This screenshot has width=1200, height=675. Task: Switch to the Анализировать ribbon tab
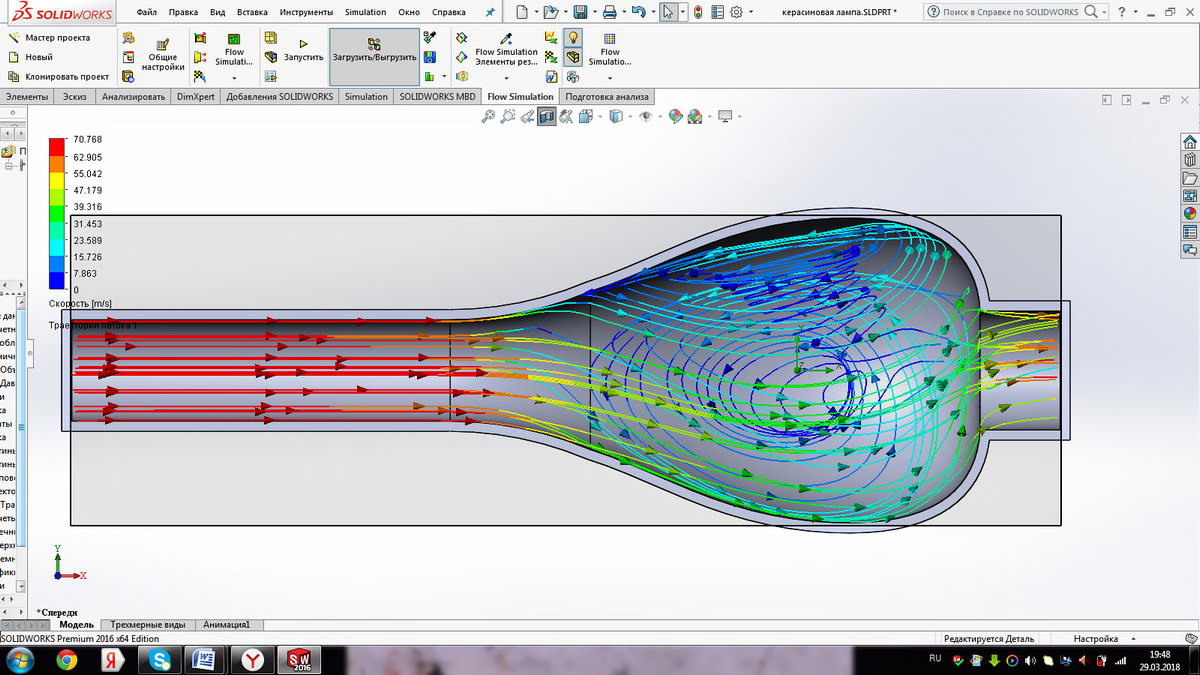[133, 97]
